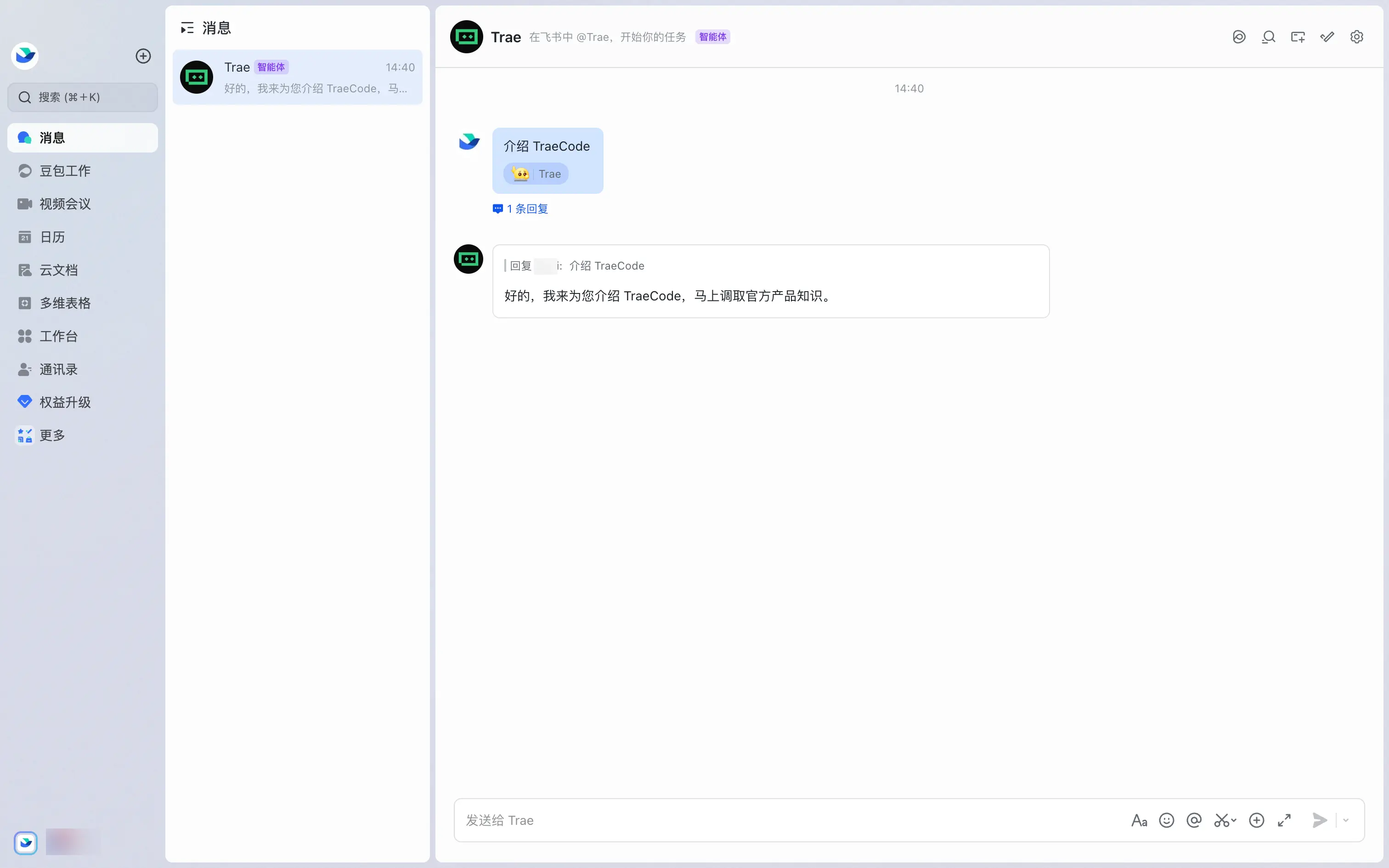The image size is (1389, 868).
Task: Search within the chat via header magnifier
Action: [x=1269, y=37]
